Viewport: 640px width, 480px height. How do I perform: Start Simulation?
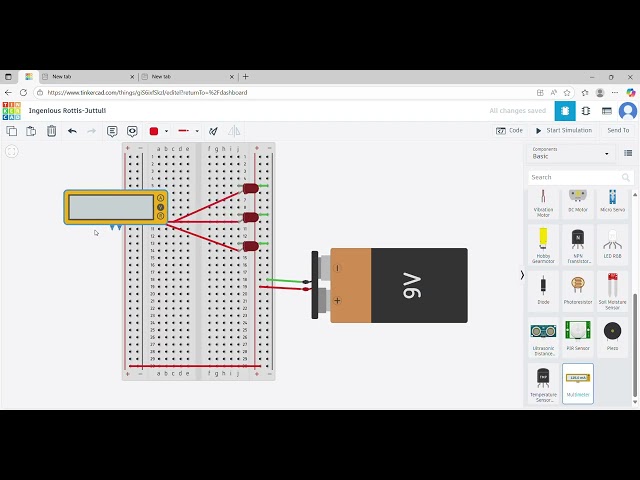(x=563, y=131)
